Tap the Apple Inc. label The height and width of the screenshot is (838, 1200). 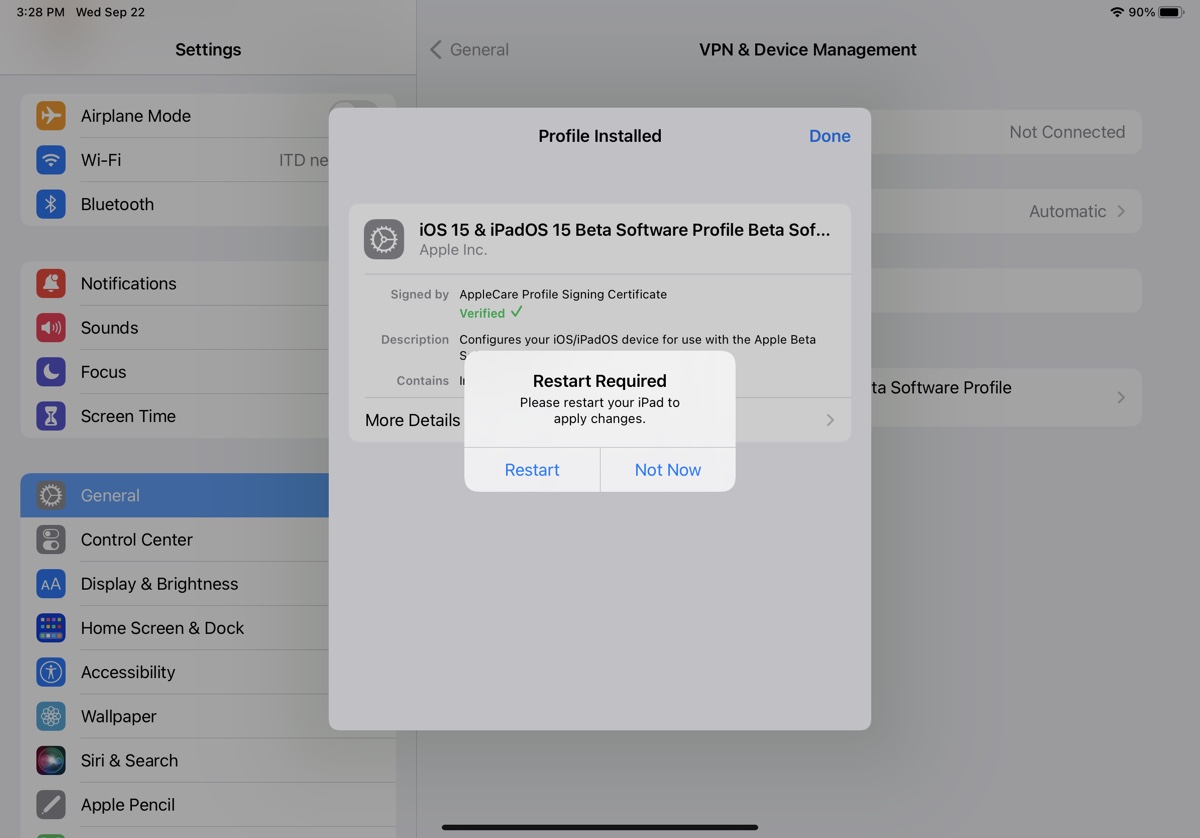[x=453, y=250]
